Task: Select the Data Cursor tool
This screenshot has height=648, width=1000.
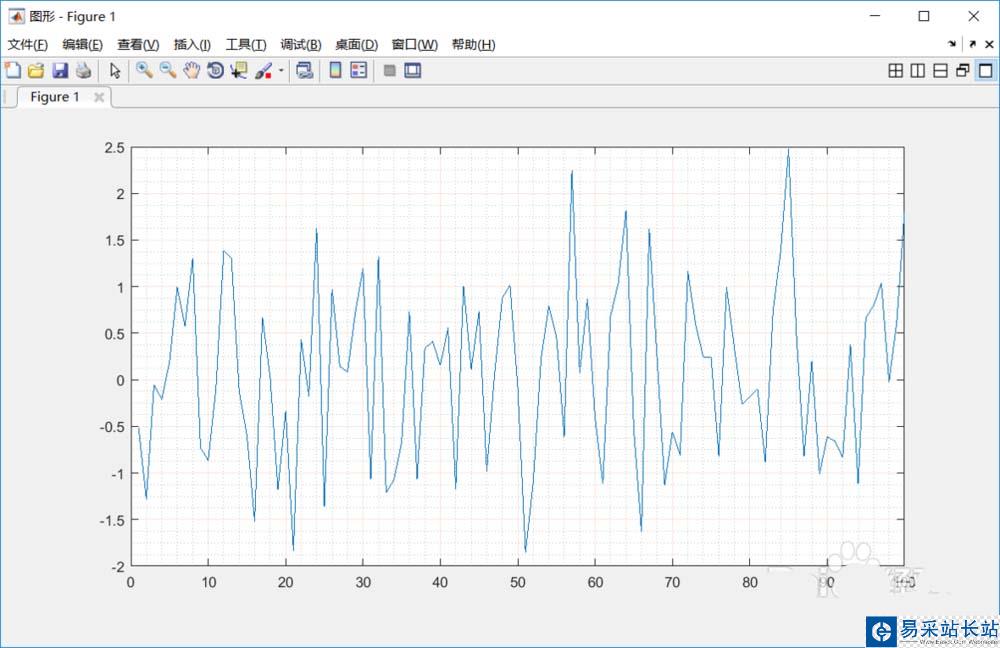Action: pyautogui.click(x=239, y=70)
